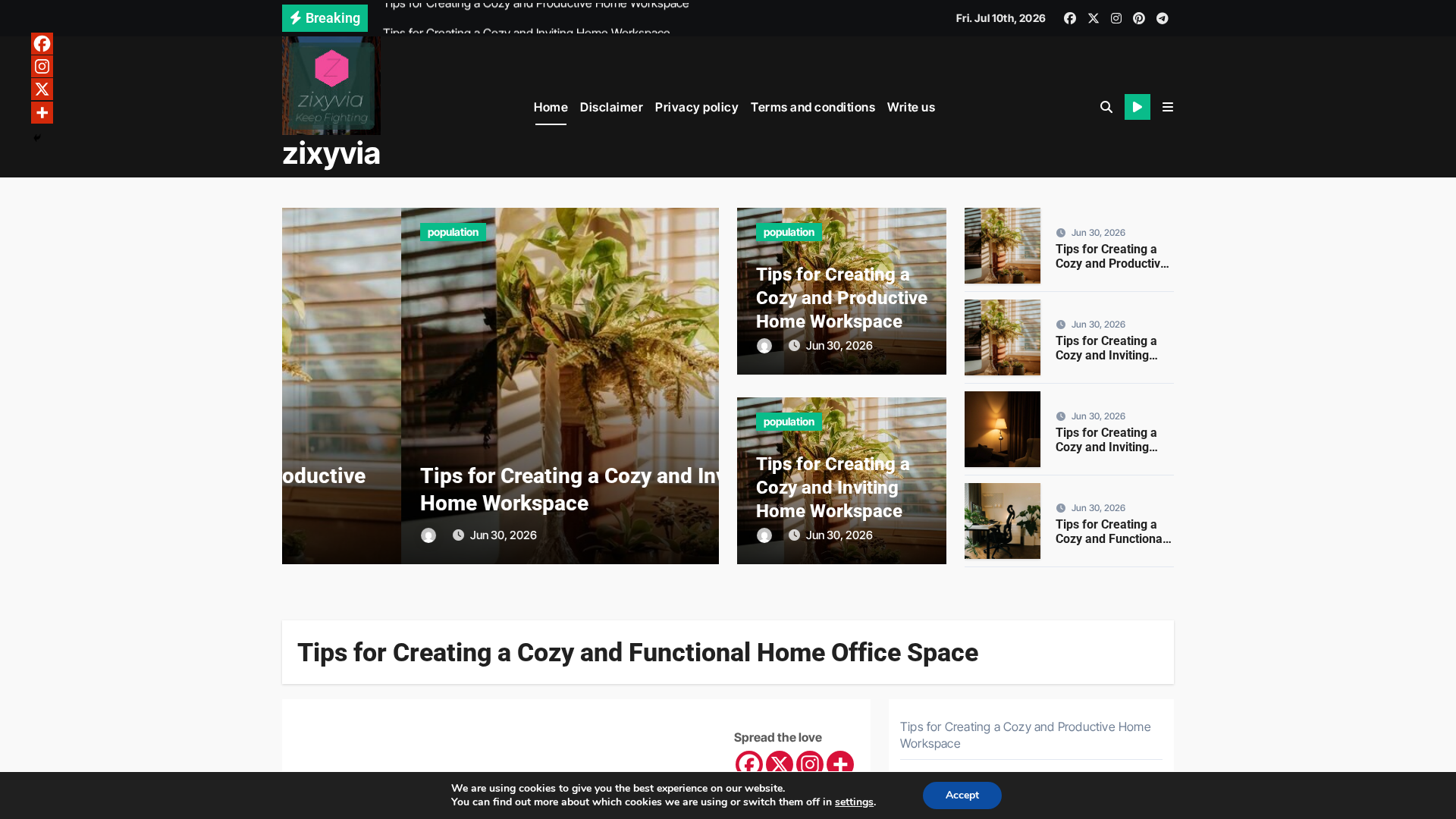The height and width of the screenshot is (819, 1456).
Task: Open the Facebook icon in top bar
Action: click(x=1069, y=18)
